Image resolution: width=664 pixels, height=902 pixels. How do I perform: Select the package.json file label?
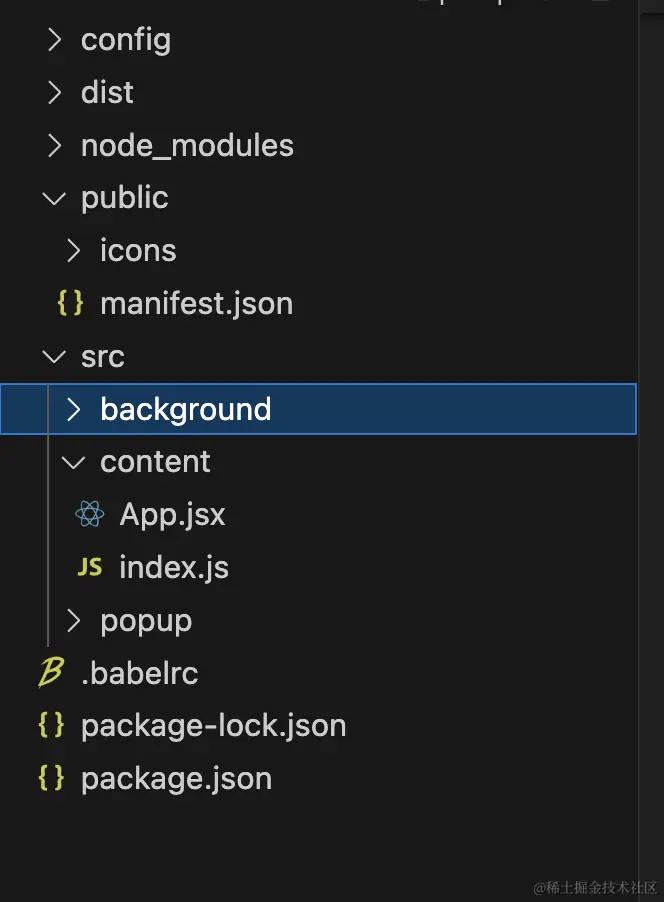176,779
